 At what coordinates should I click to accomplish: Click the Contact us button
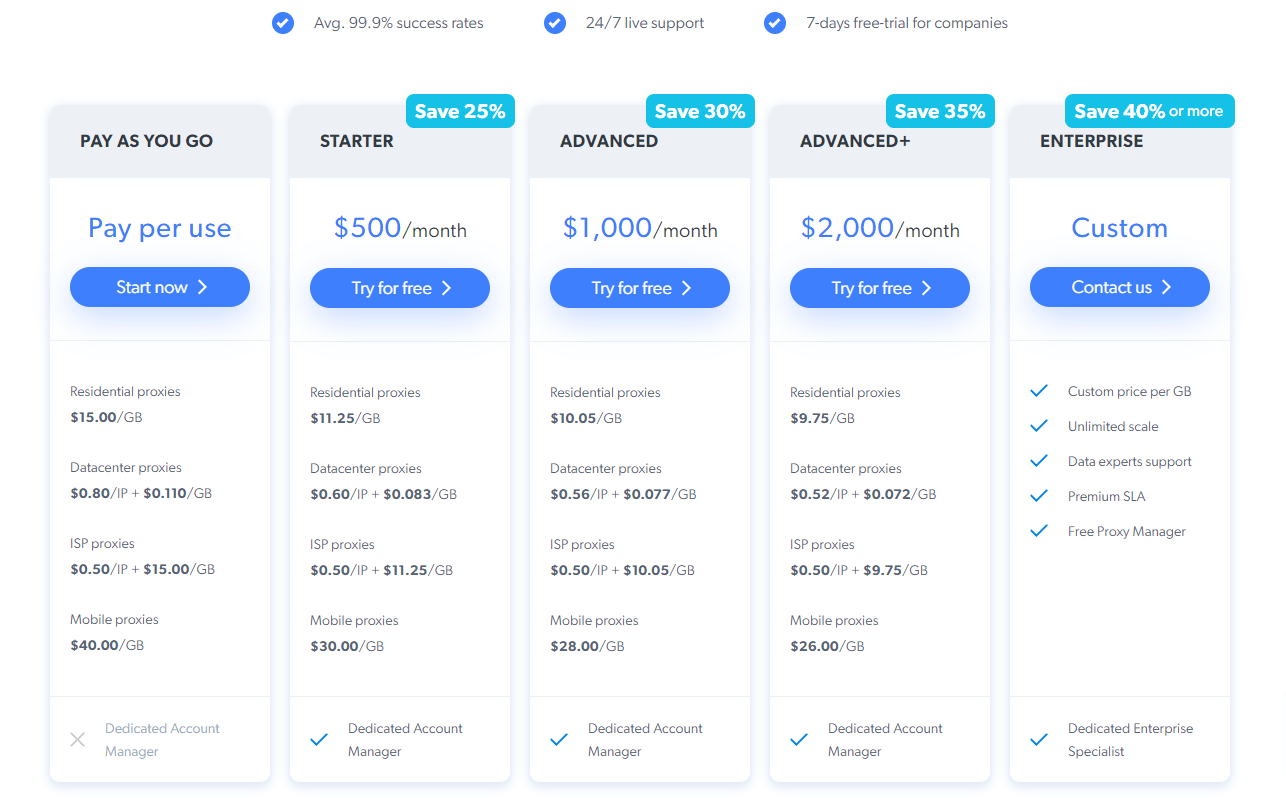point(1120,287)
